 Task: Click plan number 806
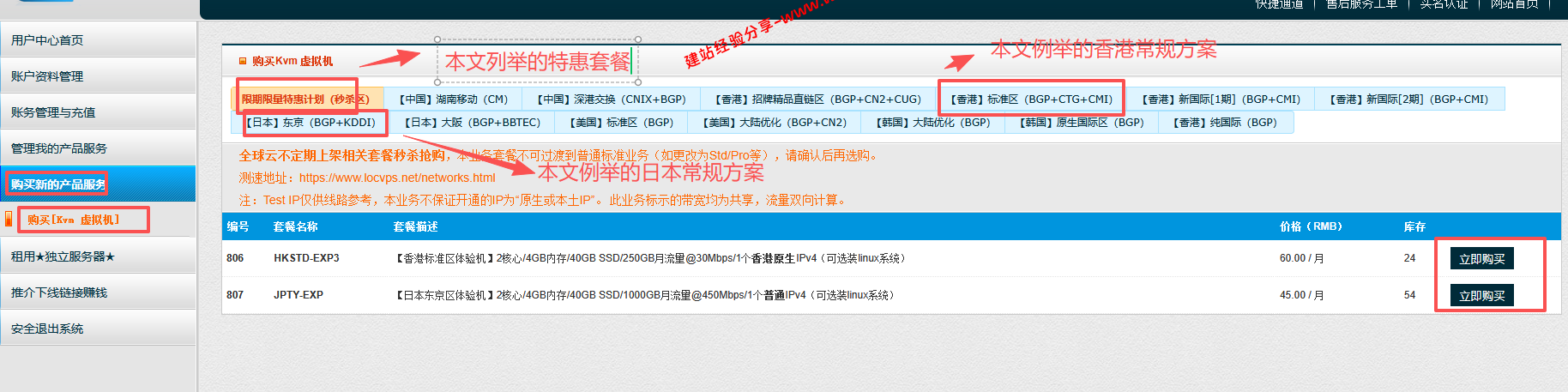[x=235, y=258]
